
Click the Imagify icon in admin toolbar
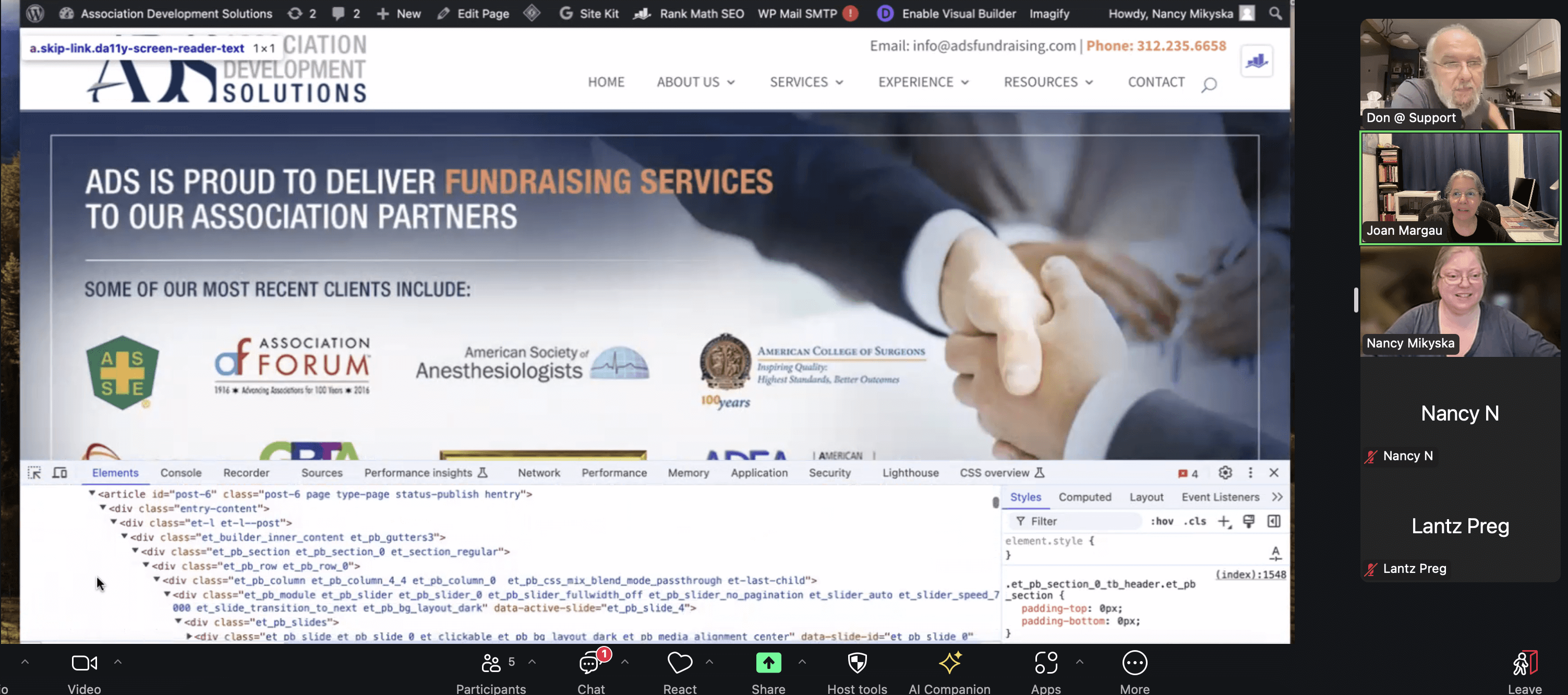pyautogui.click(x=1050, y=14)
